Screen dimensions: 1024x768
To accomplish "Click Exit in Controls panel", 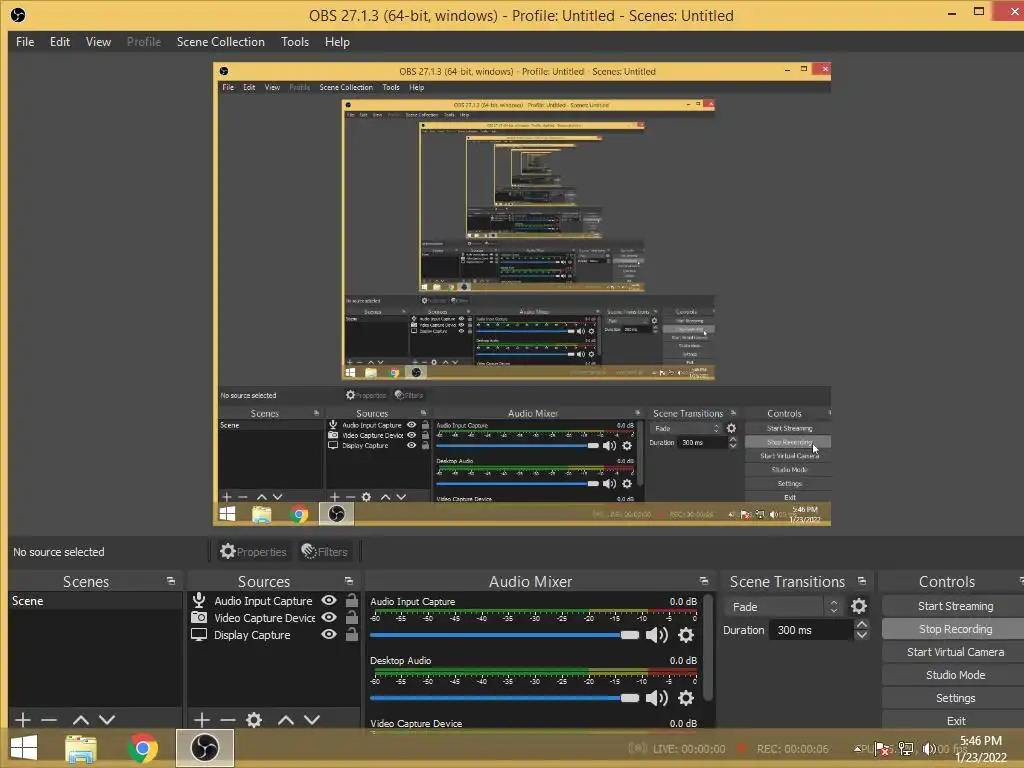I will point(955,720).
